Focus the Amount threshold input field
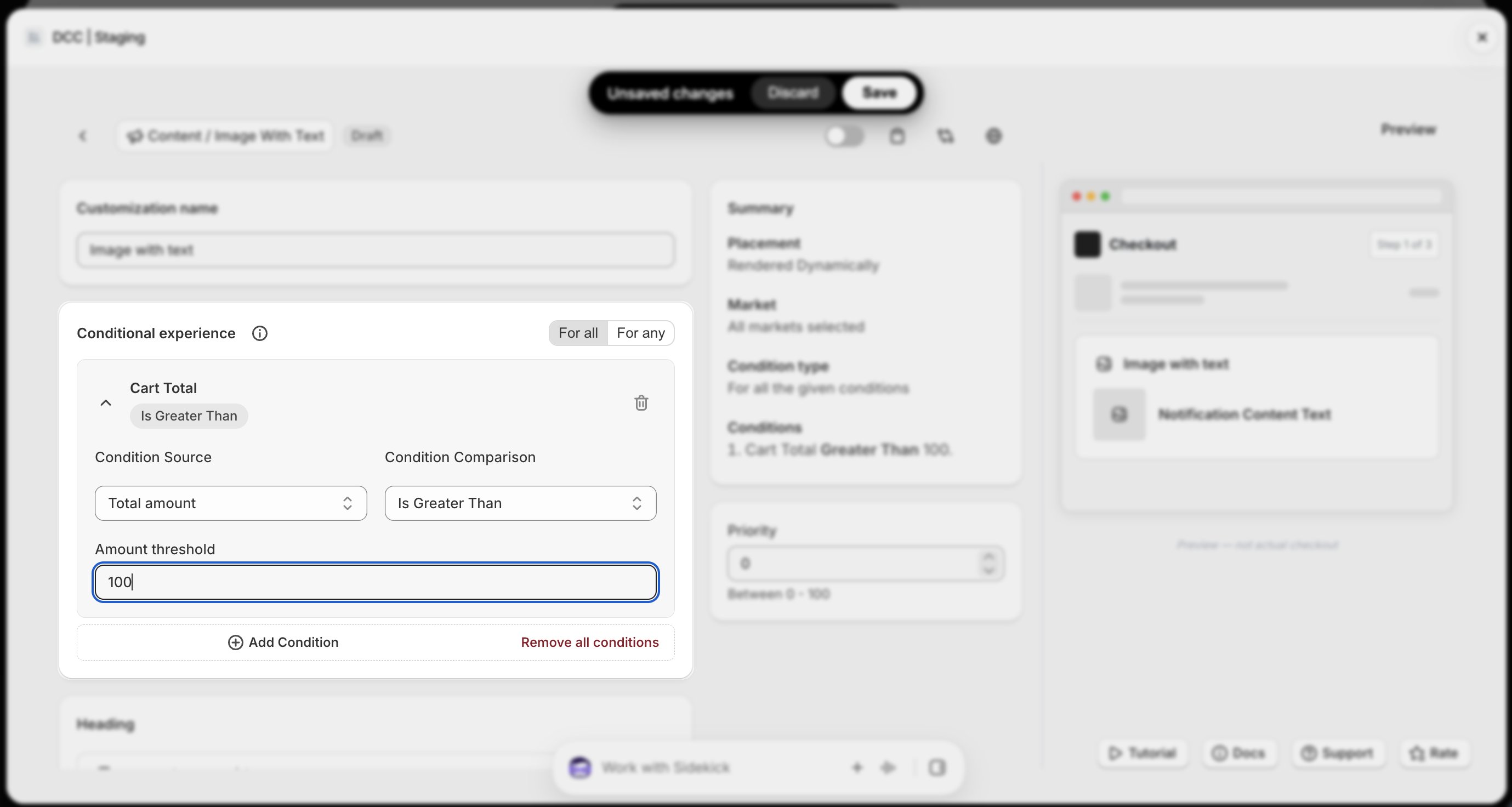 [376, 582]
